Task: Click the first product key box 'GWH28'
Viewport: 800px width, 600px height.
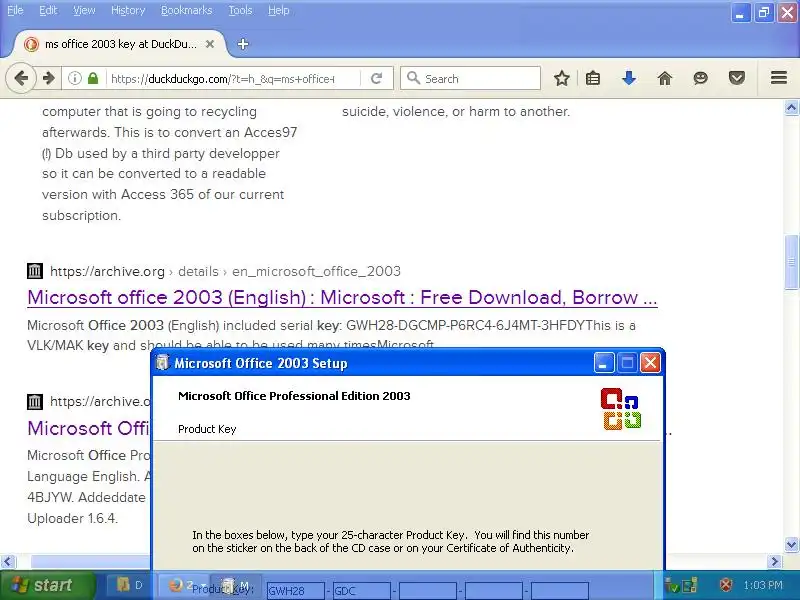Action: (x=295, y=591)
